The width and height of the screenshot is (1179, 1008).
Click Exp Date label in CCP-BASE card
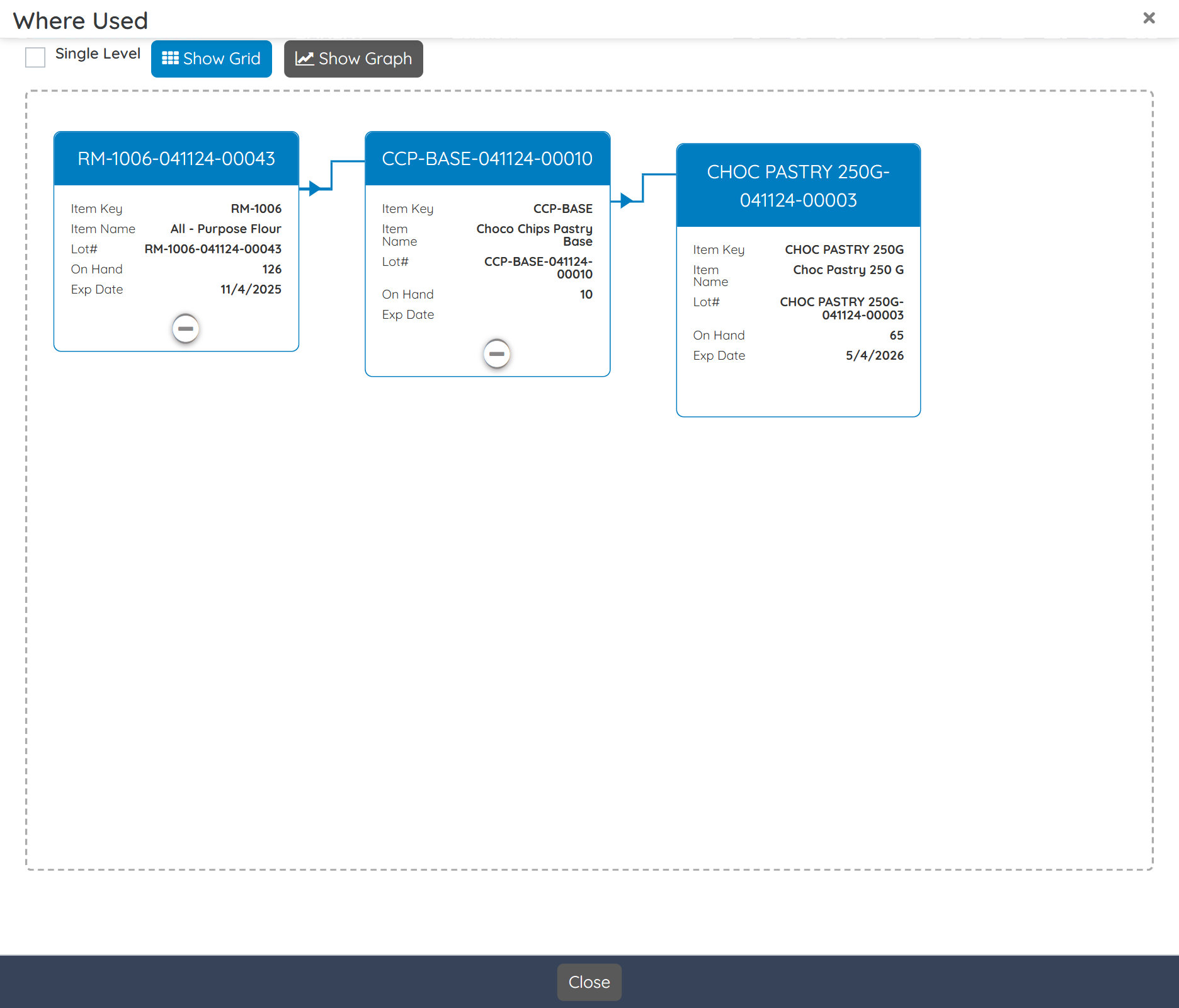click(408, 314)
